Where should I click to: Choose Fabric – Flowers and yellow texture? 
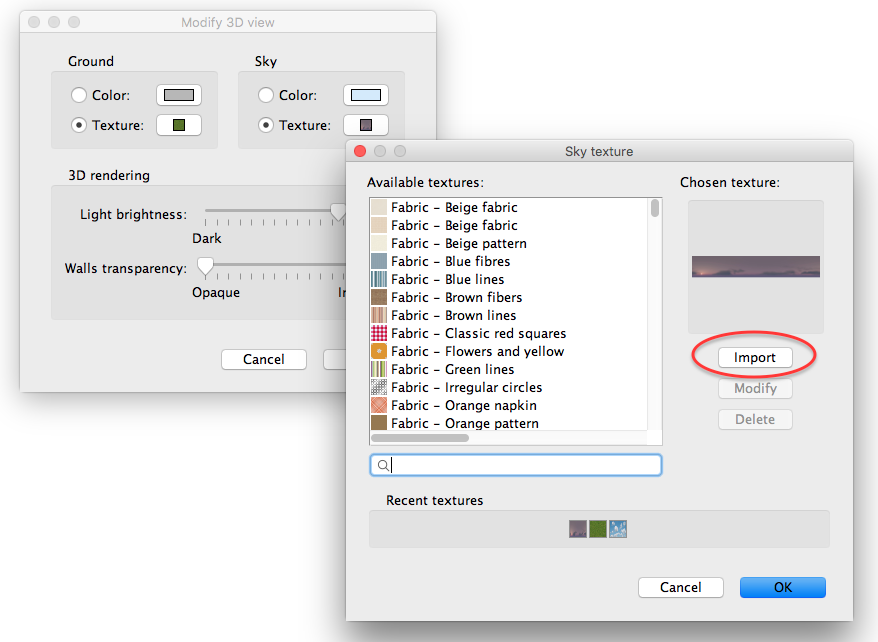477,351
